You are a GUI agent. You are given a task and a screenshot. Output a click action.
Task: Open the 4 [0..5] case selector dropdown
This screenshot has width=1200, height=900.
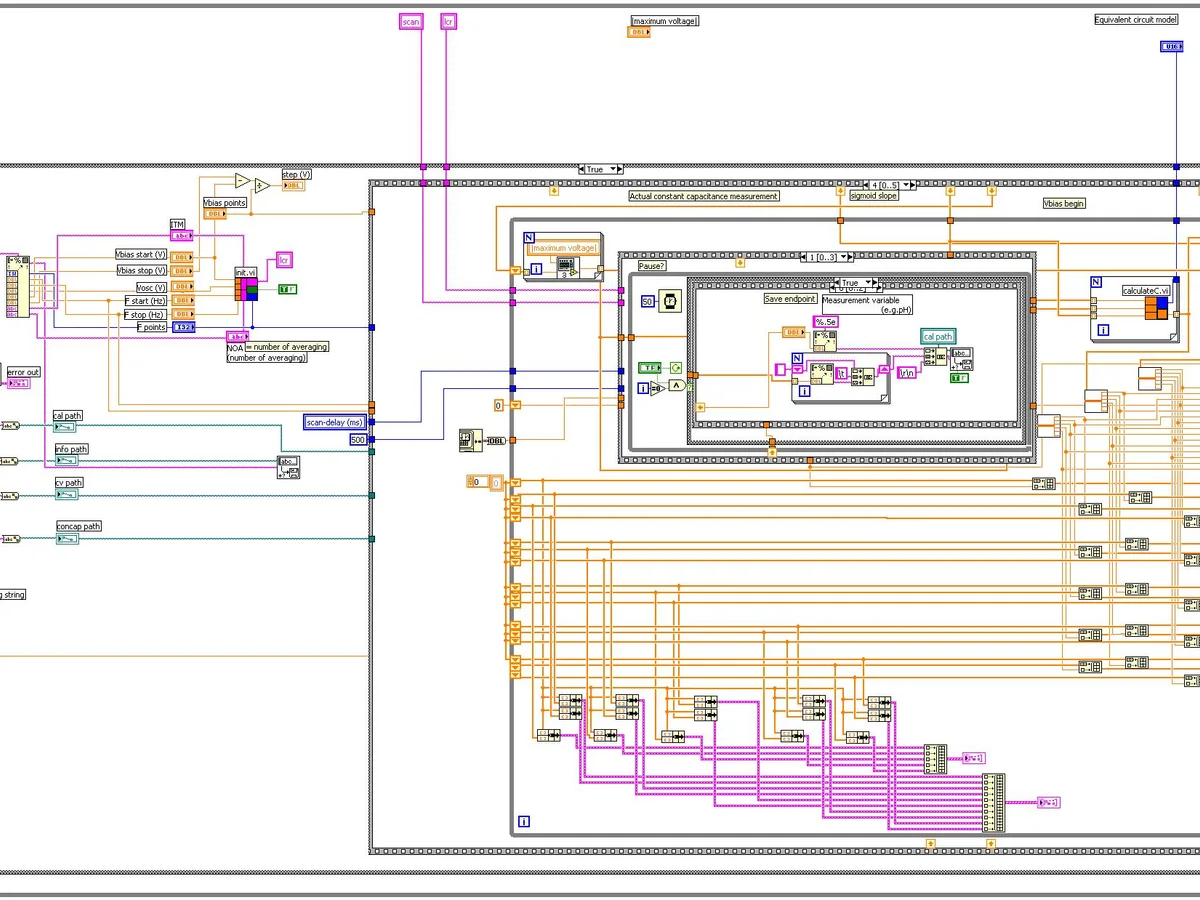click(x=908, y=185)
